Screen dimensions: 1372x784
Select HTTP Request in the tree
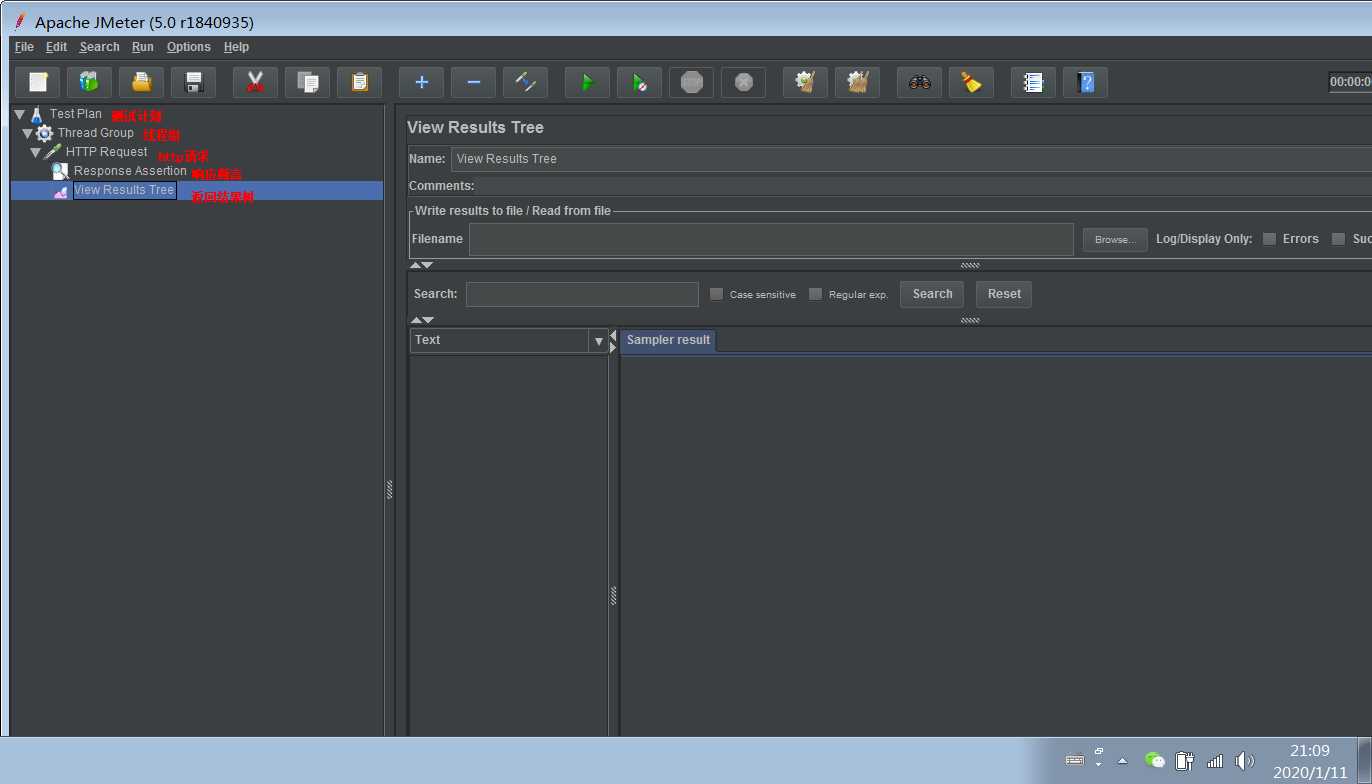[x=107, y=152]
